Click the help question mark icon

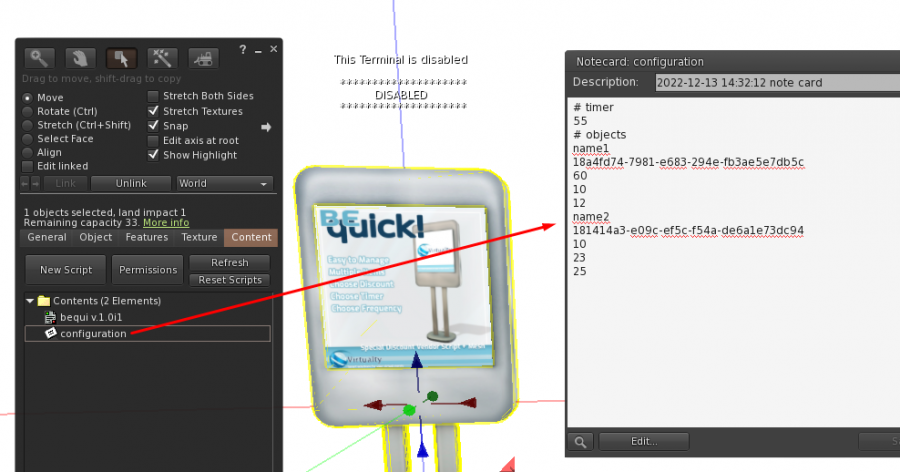click(x=243, y=49)
